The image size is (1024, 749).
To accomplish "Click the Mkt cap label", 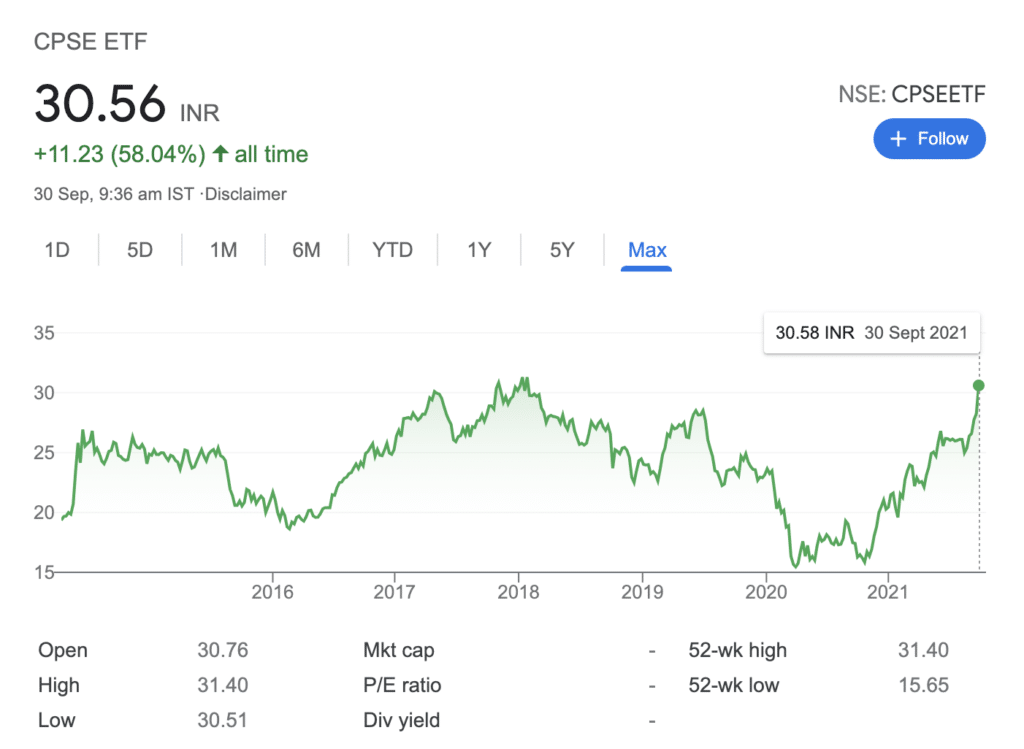I will tap(398, 650).
